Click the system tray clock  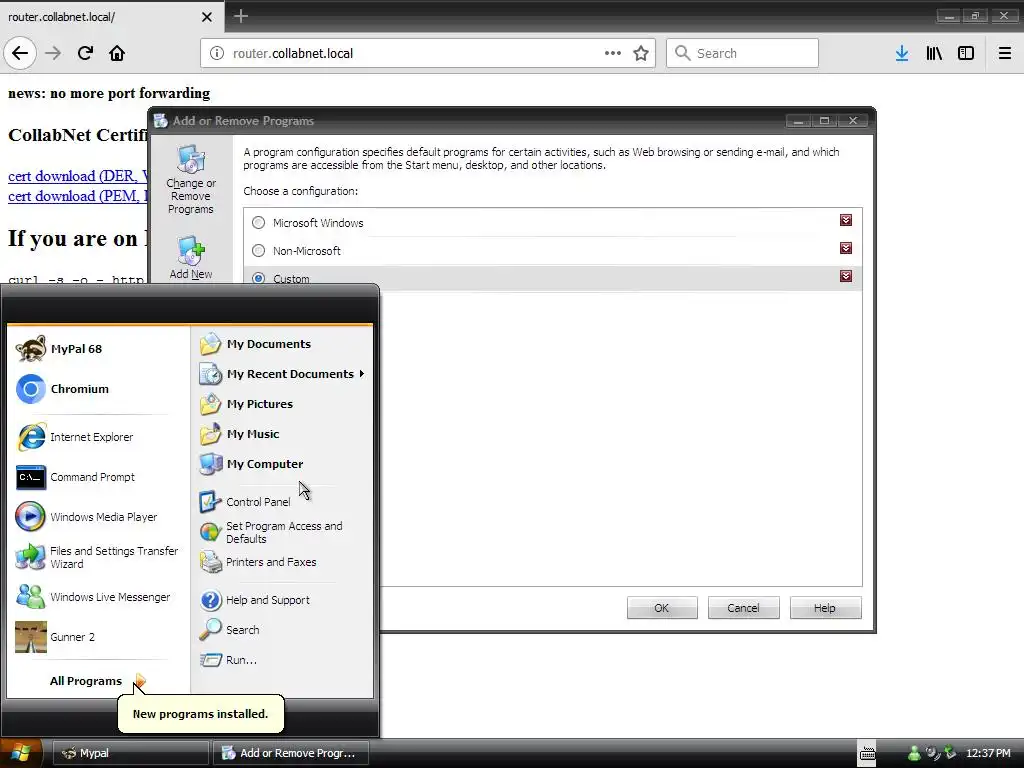pos(988,753)
